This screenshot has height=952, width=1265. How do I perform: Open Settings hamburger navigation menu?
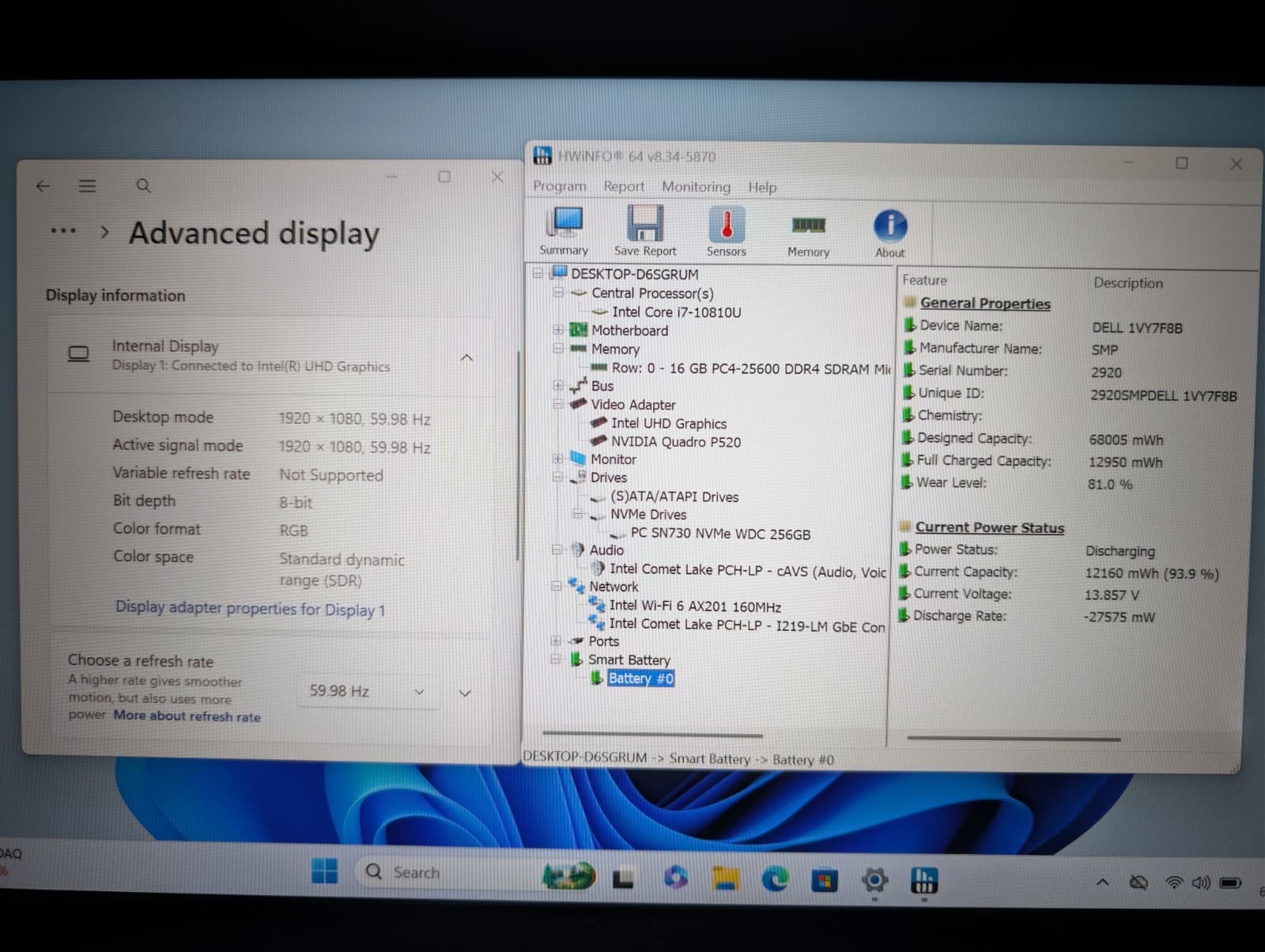[87, 186]
